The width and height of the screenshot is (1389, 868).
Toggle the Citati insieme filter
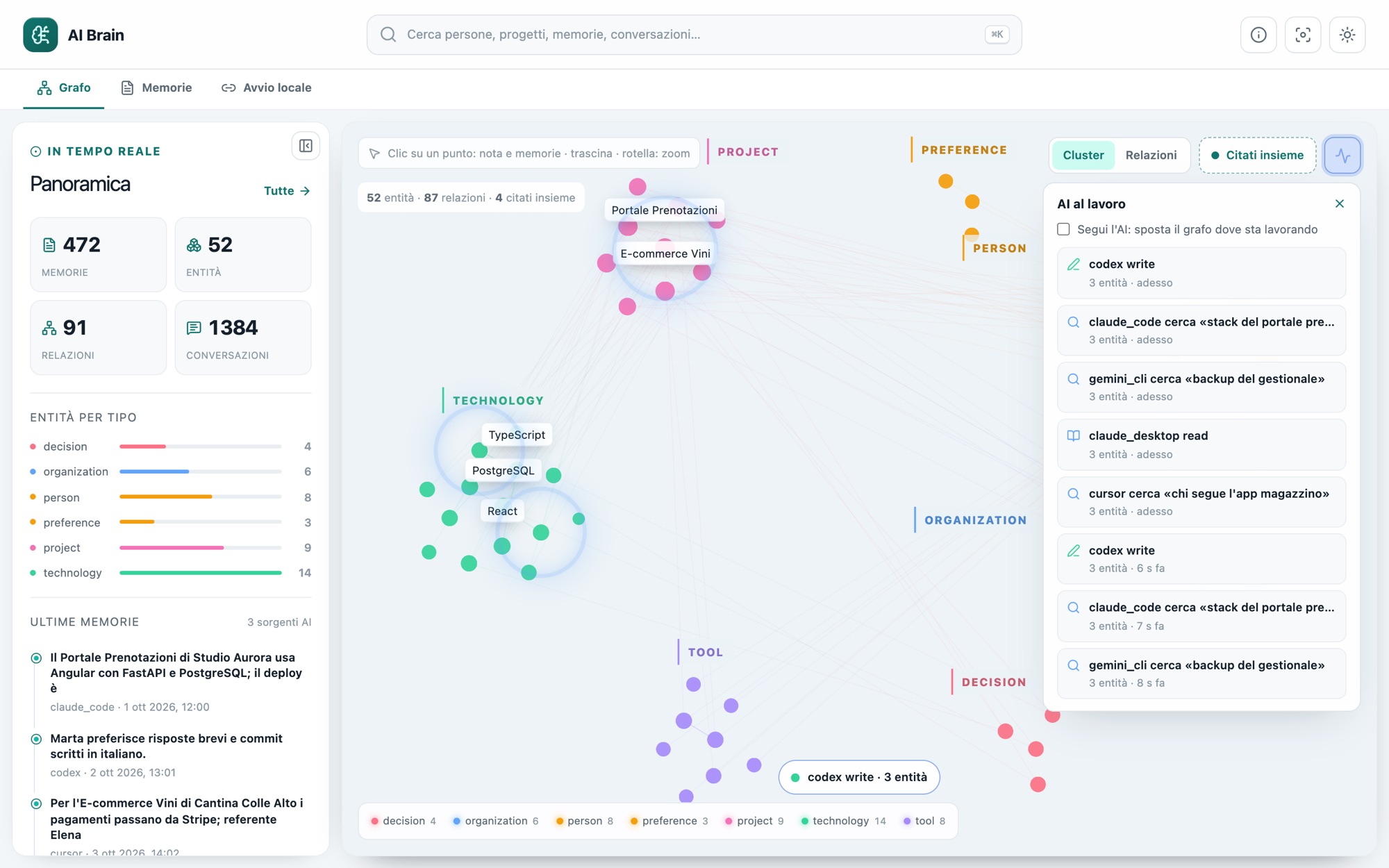pos(1258,156)
